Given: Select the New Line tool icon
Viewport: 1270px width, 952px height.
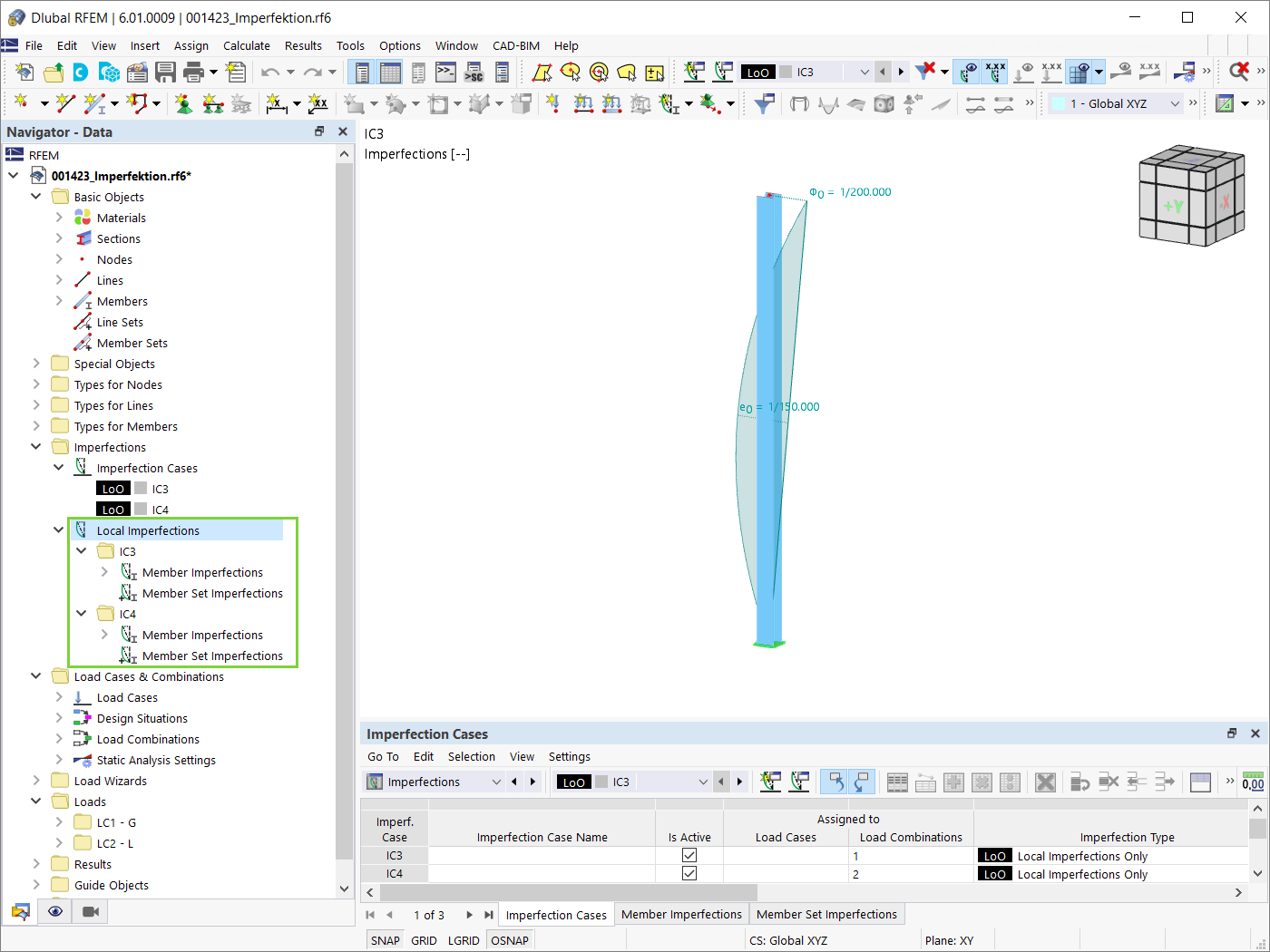Looking at the screenshot, I should point(63,103).
